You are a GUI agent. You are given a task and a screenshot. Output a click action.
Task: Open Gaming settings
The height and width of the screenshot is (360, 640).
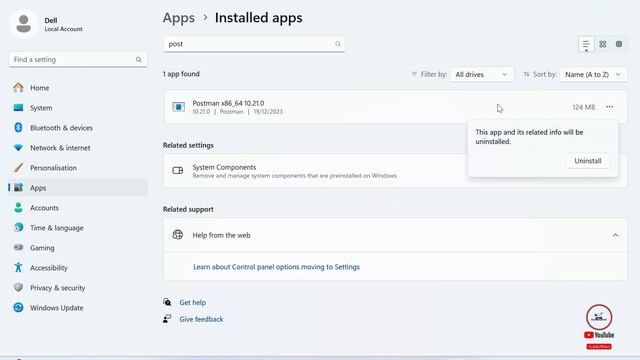point(78,248)
